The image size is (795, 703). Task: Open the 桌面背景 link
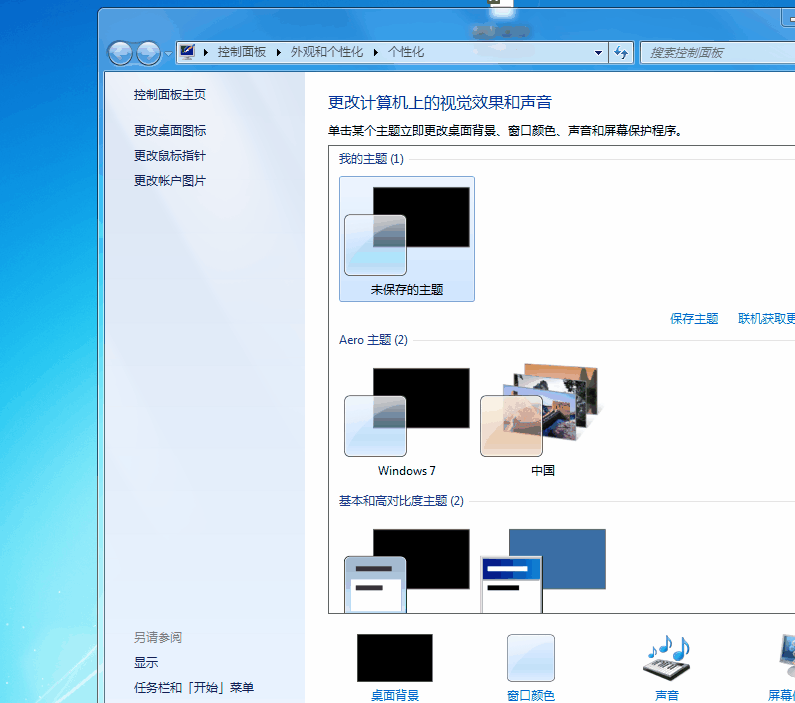[394, 695]
